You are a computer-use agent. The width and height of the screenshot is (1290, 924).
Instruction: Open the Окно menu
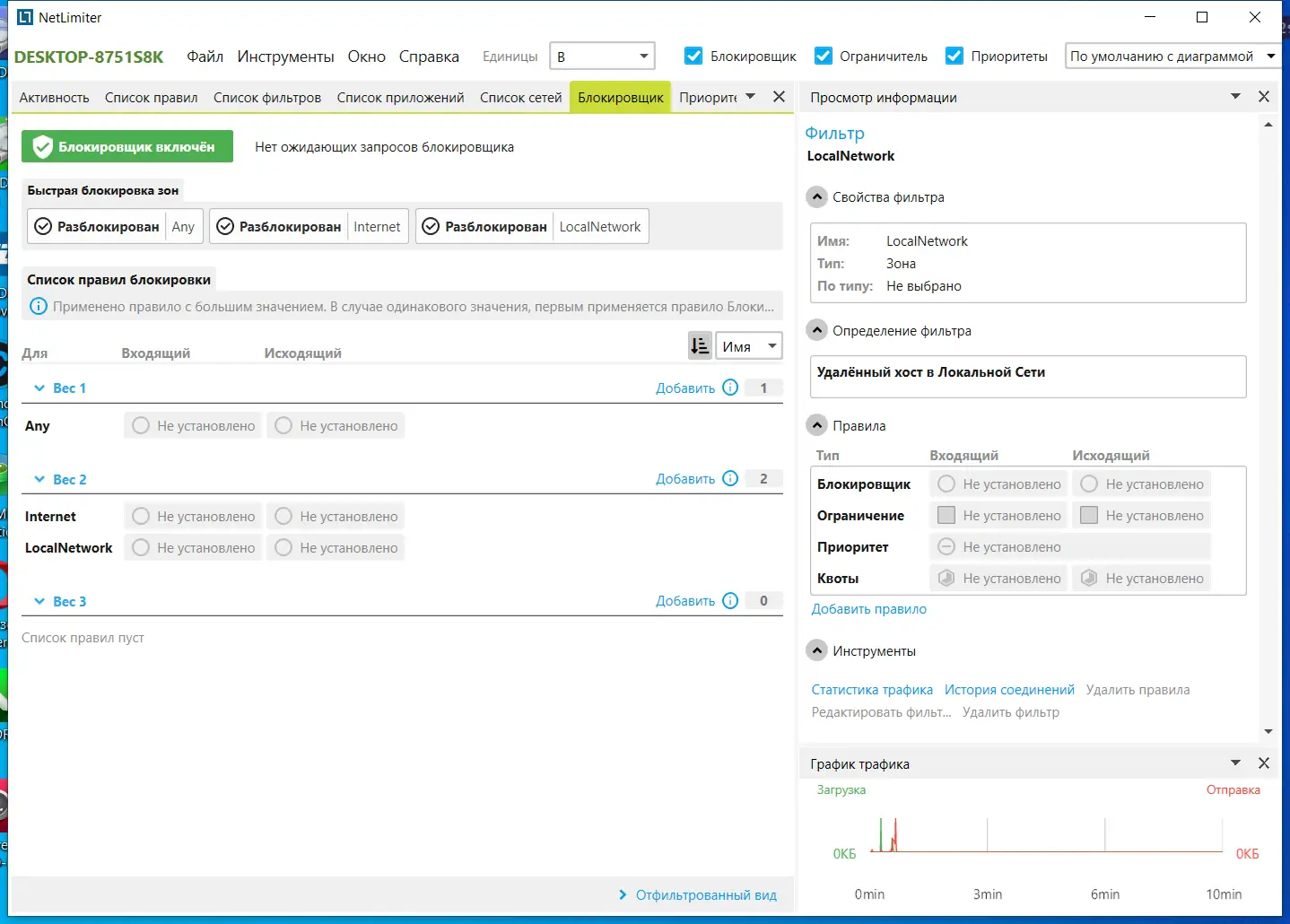tap(367, 57)
